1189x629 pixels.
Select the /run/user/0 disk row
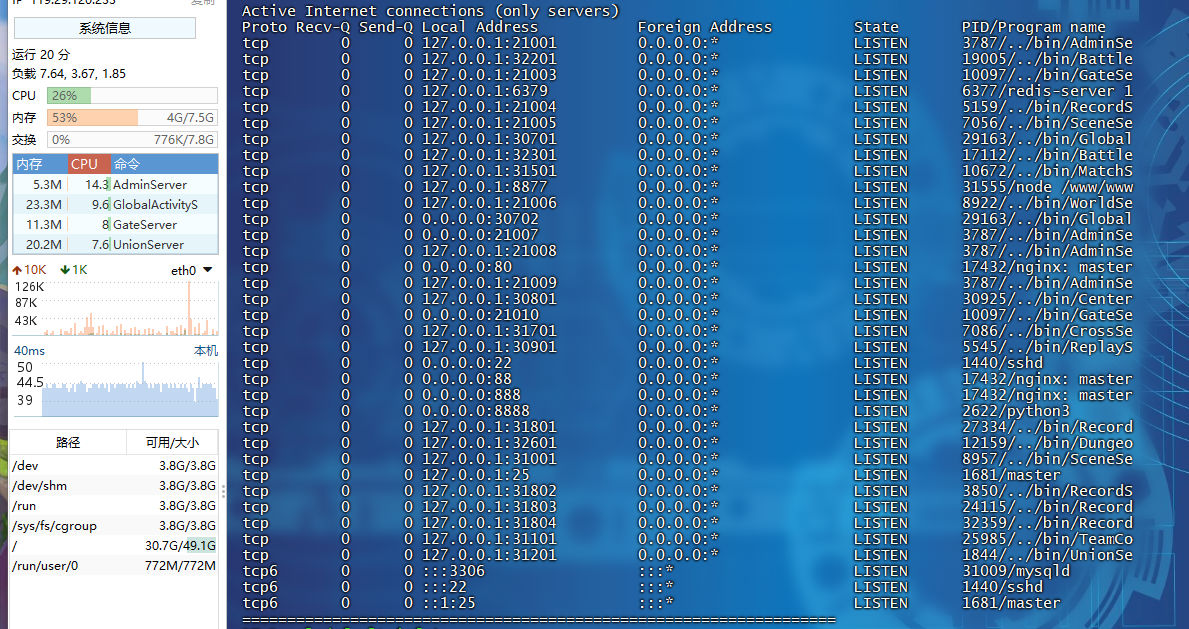pos(115,566)
